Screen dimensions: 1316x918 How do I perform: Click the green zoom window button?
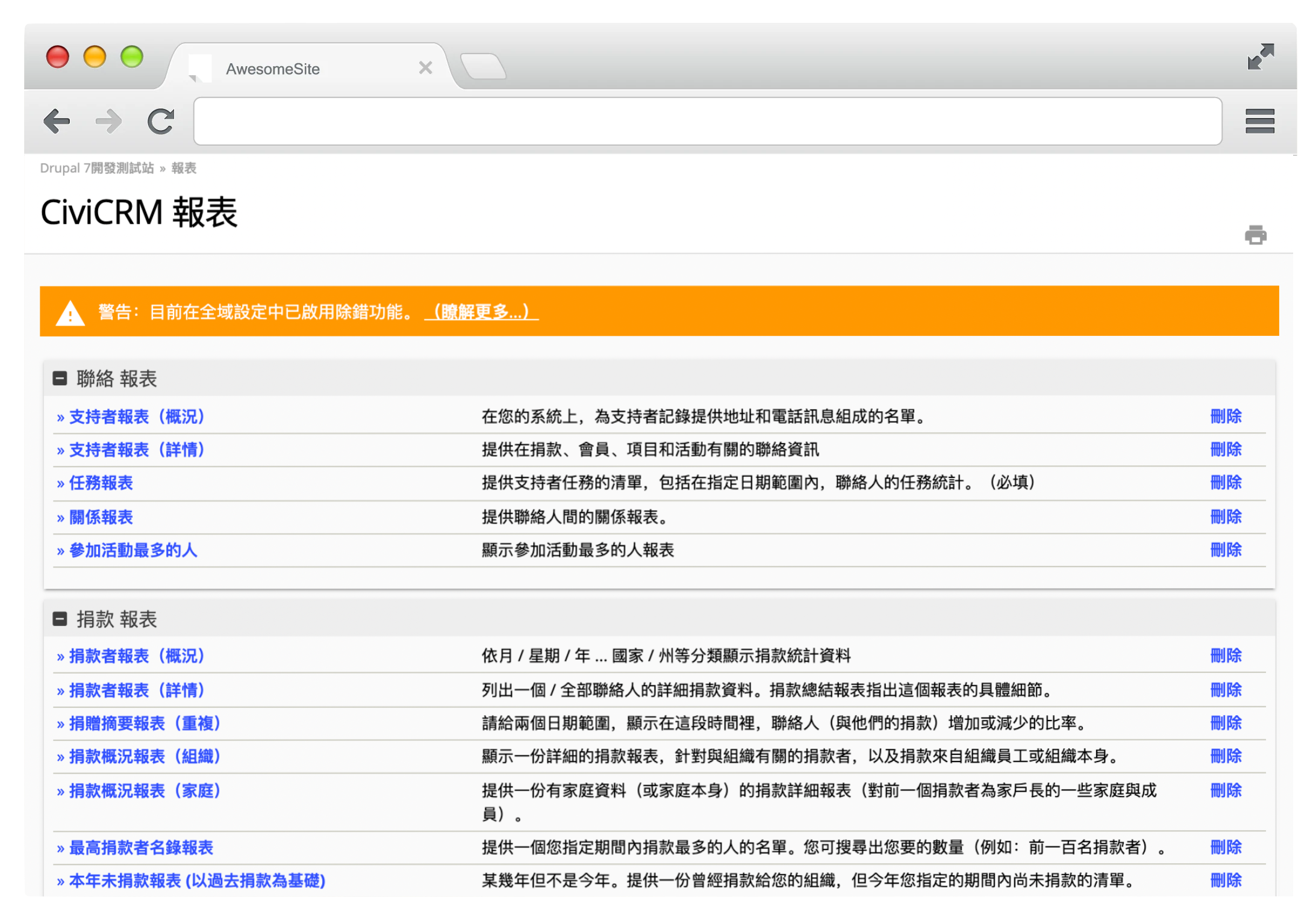pos(132,57)
